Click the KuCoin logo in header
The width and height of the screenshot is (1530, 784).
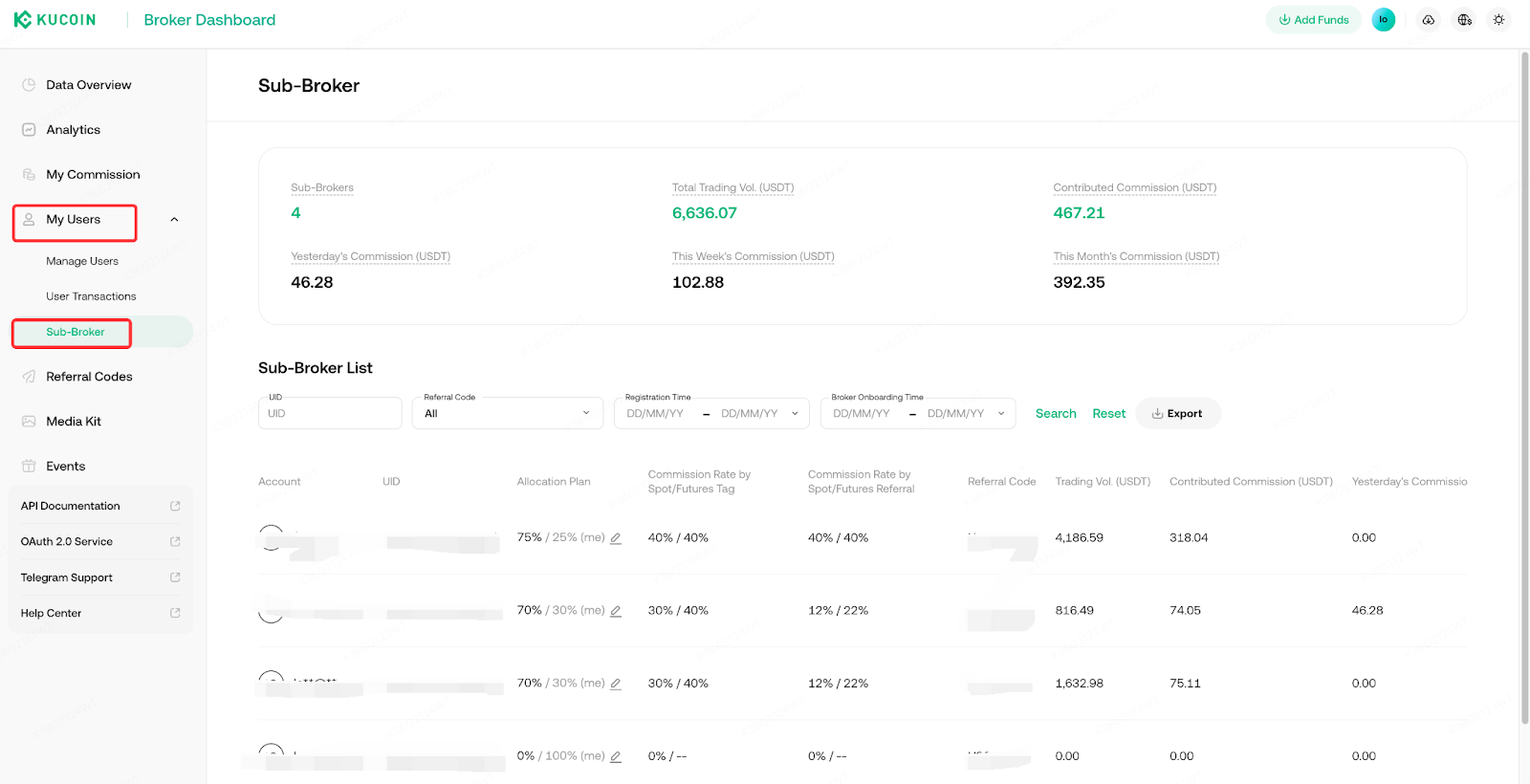point(55,20)
